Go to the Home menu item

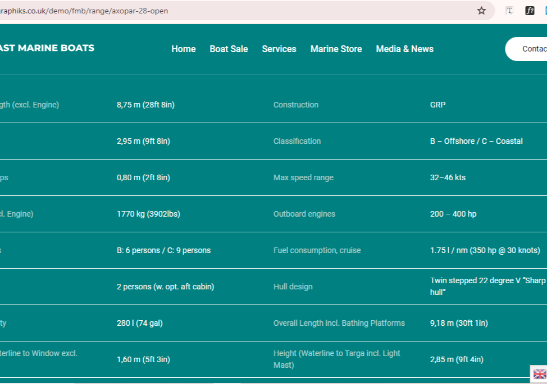coord(183,49)
